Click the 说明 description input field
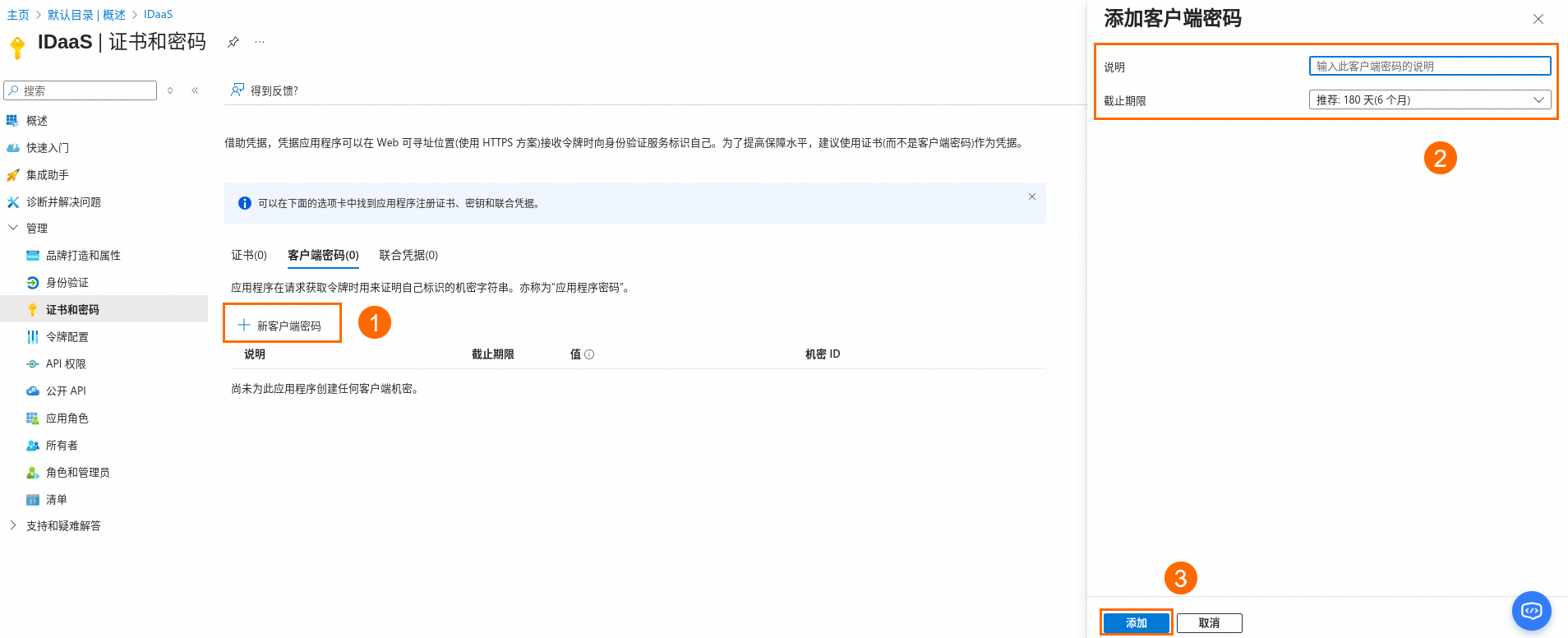Viewport: 1568px width, 638px height. (x=1430, y=66)
